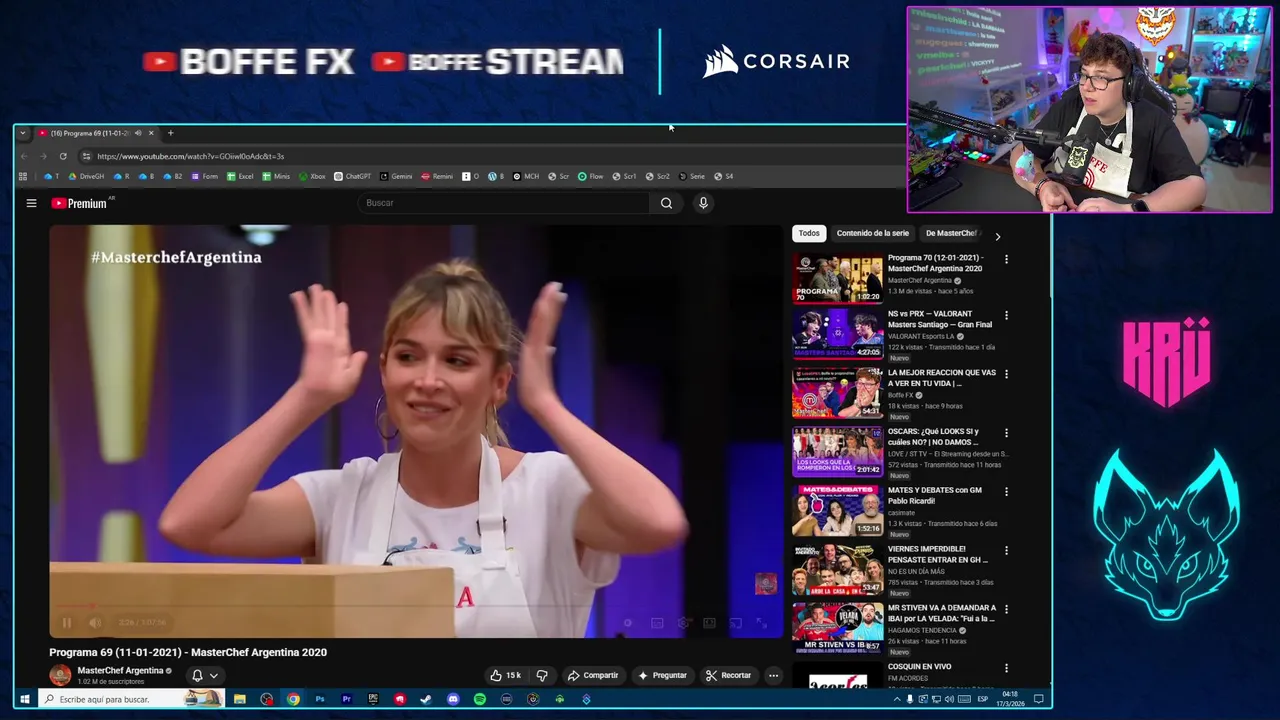Open the Serie bookmark
This screenshot has width=1280, height=720.
[x=691, y=176]
